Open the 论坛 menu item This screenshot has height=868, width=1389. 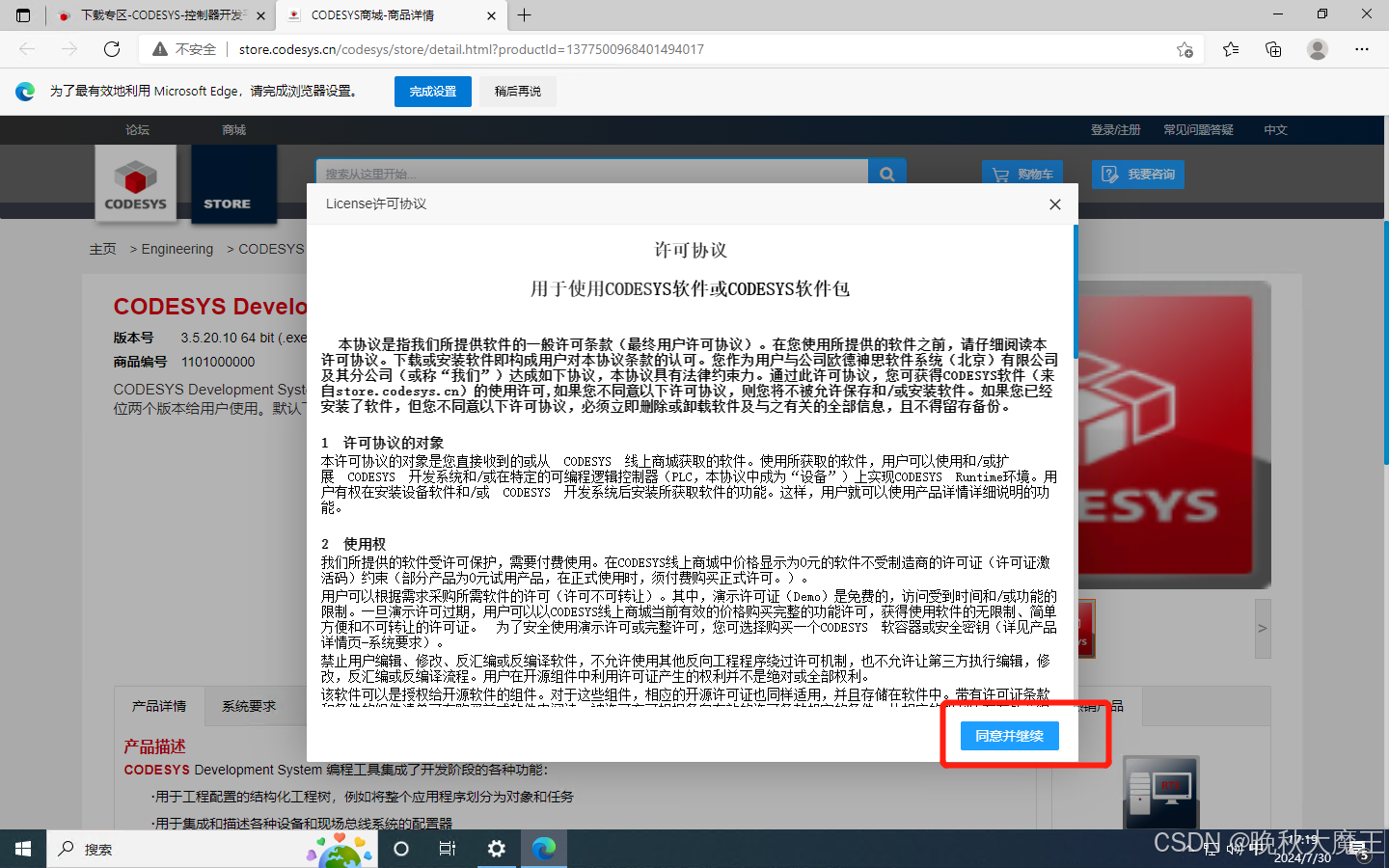coord(138,130)
